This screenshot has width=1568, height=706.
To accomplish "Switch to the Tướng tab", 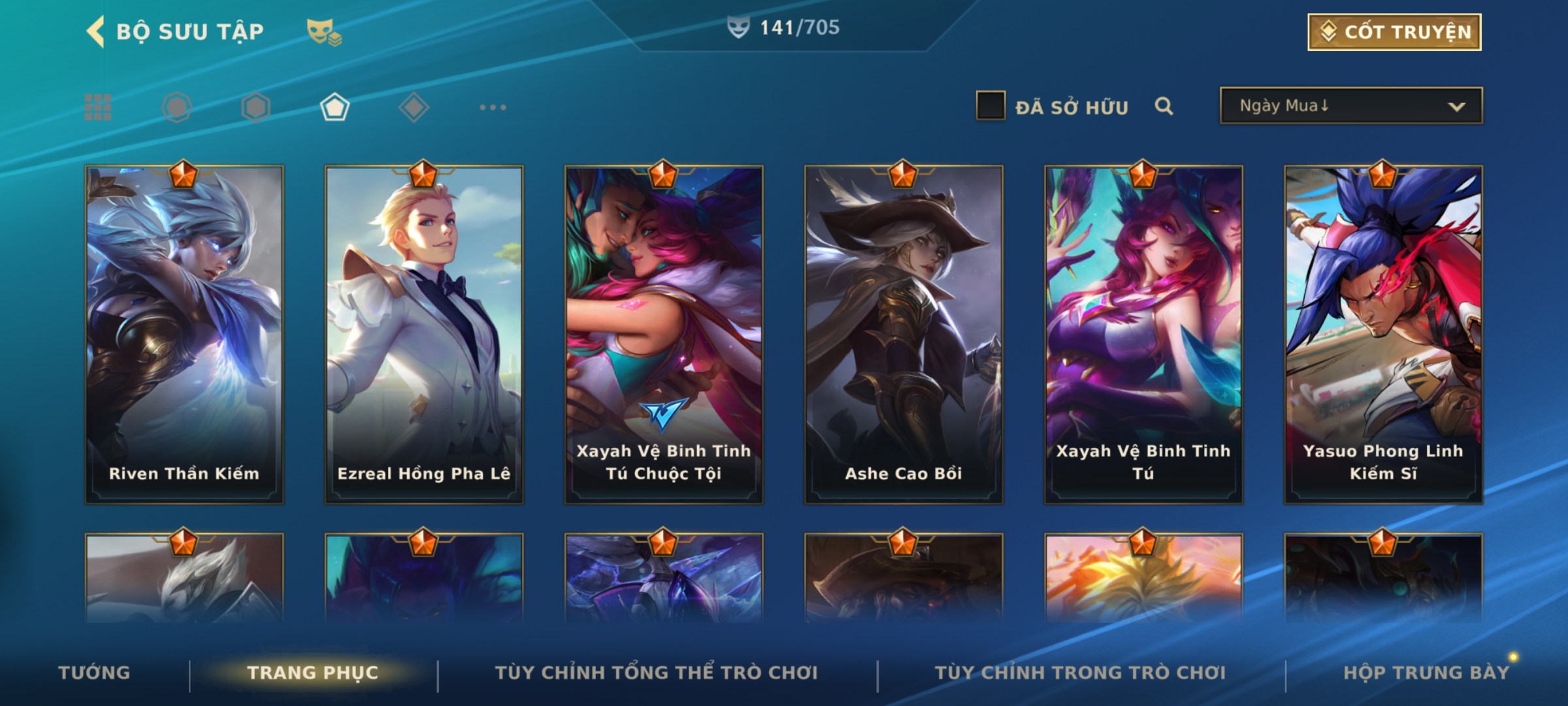I will [x=94, y=672].
